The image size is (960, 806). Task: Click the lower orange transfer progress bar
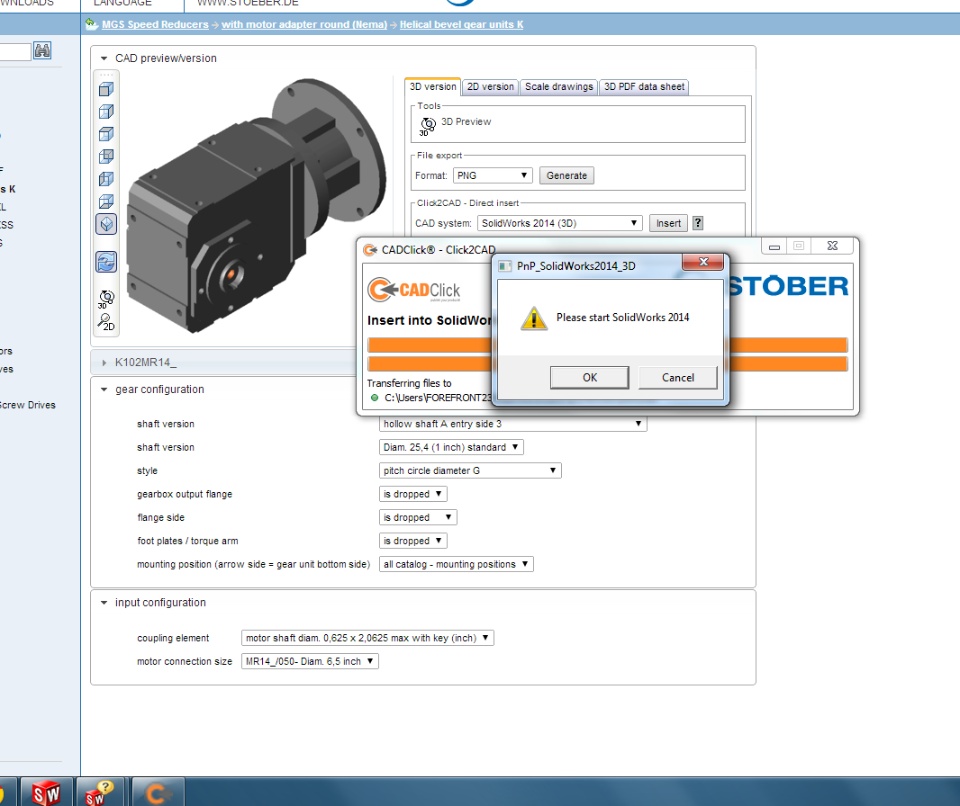click(429, 364)
